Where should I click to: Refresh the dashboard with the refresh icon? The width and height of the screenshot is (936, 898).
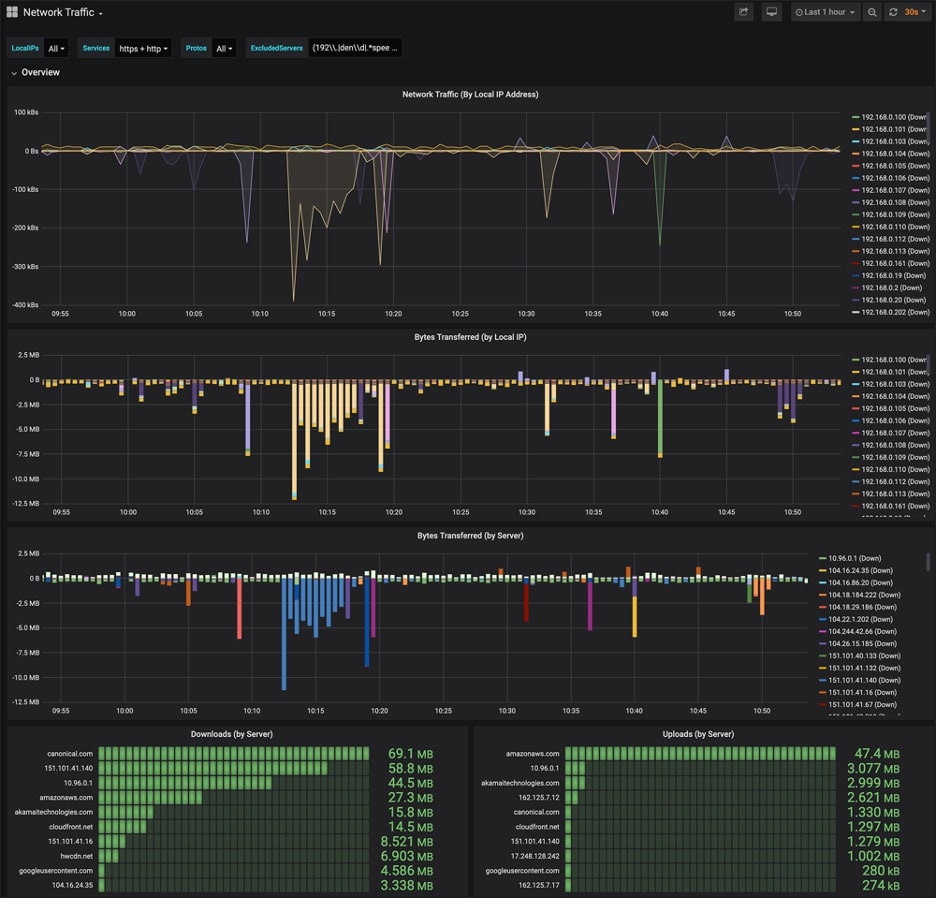893,12
